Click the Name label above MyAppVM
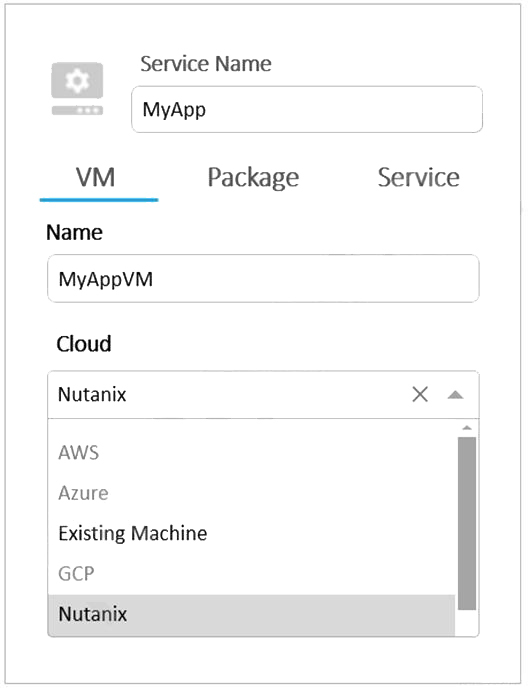 pyautogui.click(x=74, y=232)
